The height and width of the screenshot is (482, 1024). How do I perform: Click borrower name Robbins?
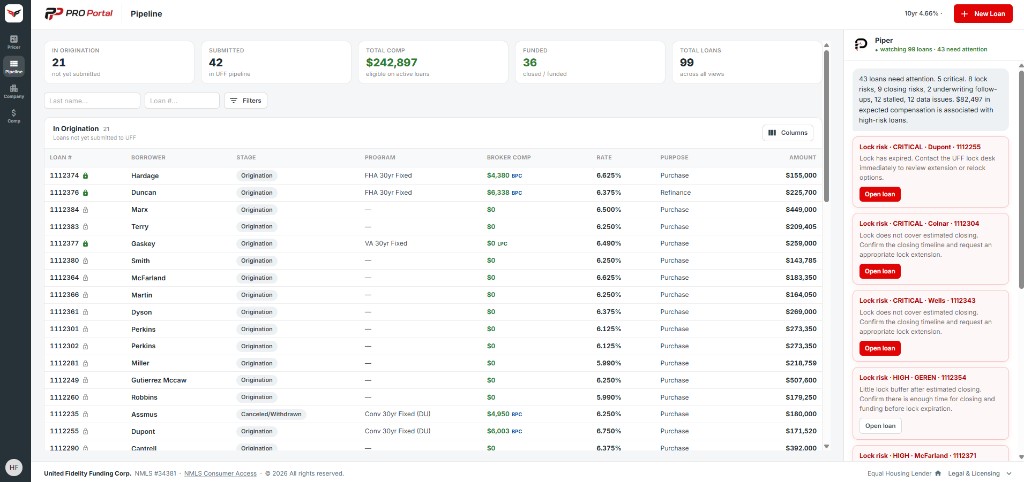click(x=144, y=397)
